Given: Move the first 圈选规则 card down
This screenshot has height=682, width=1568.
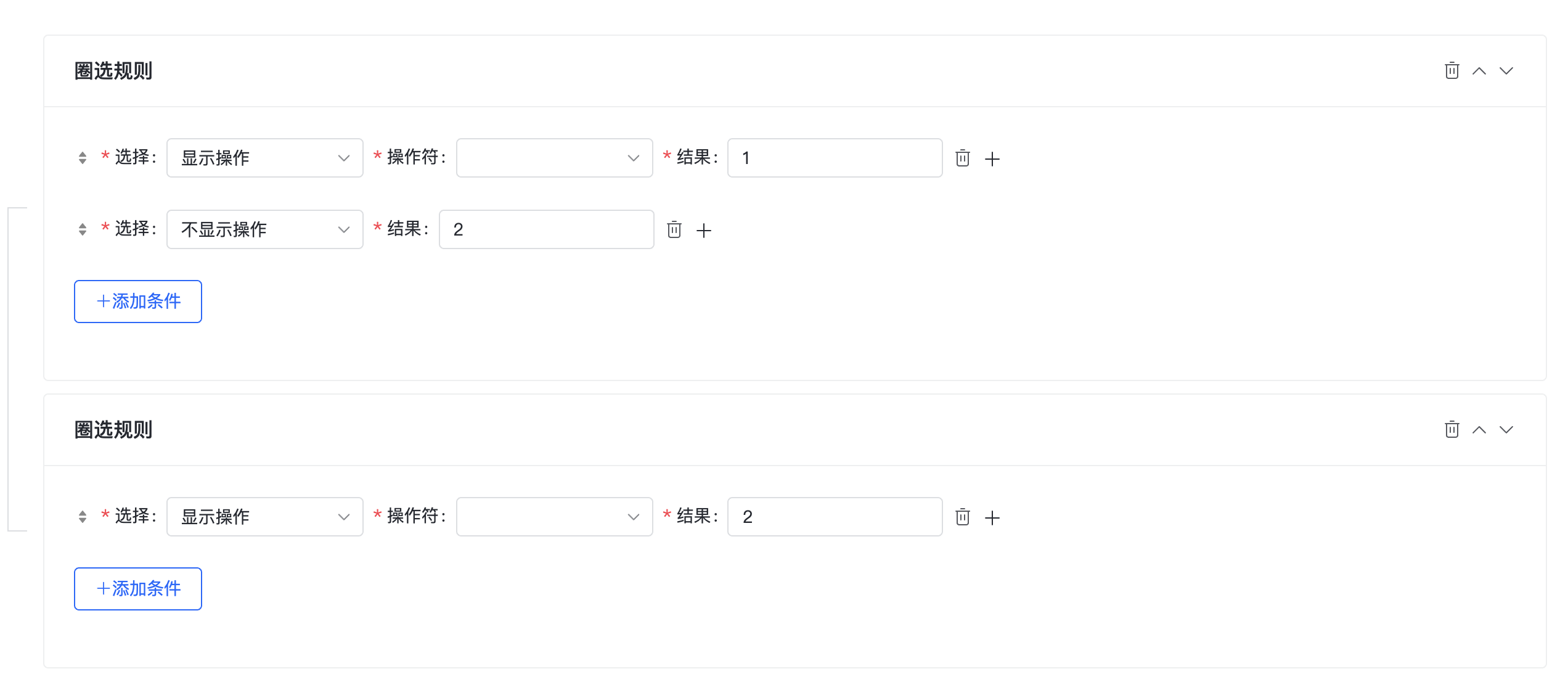Looking at the screenshot, I should pyautogui.click(x=1506, y=70).
